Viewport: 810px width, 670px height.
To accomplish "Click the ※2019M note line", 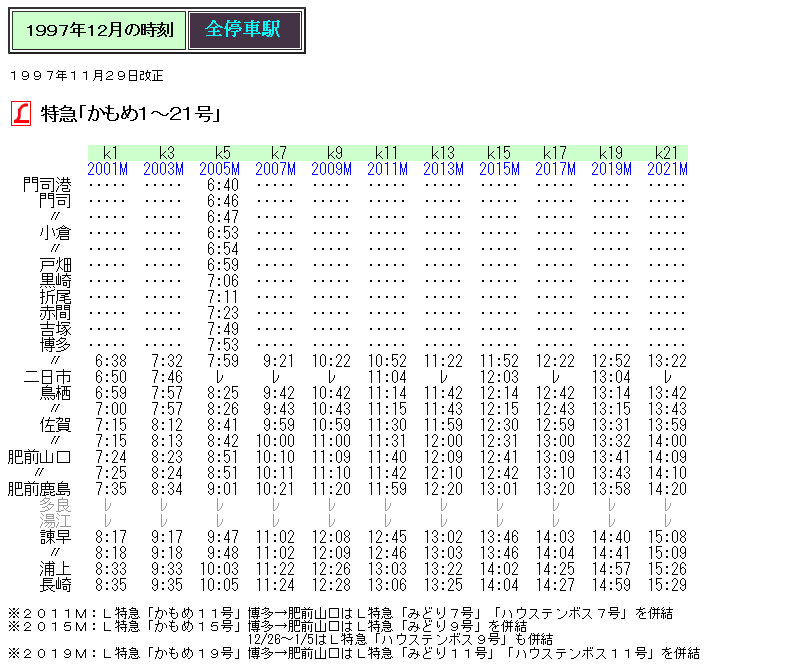I will [354, 653].
